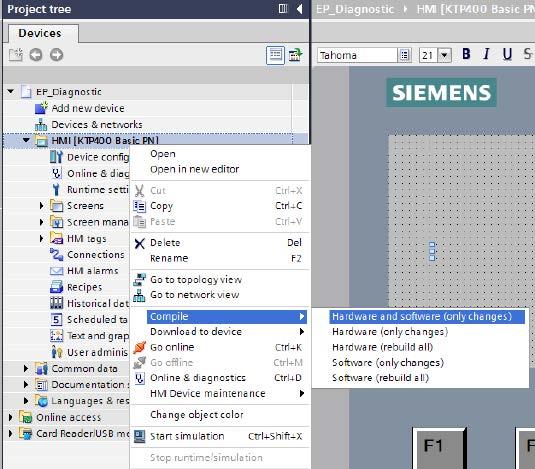Click the Devices & networks icon
Image resolution: width=535 pixels, height=469 pixels.
coord(41,124)
